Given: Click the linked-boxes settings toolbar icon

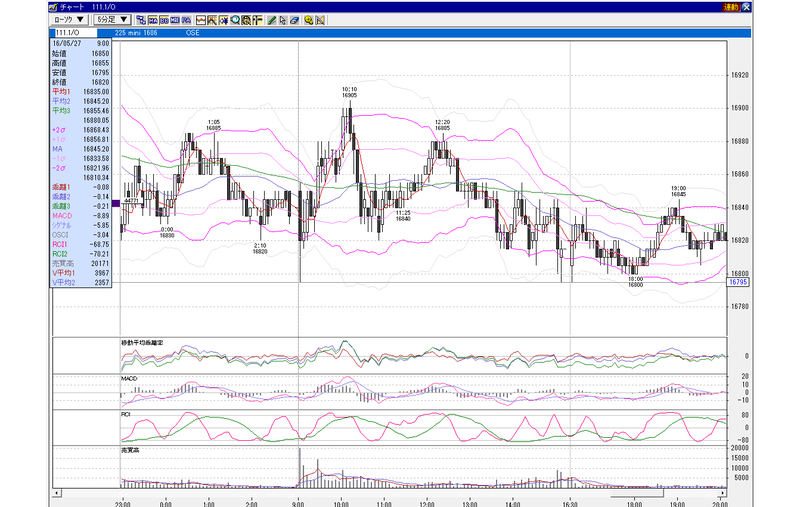Looking at the screenshot, I should point(141,20).
